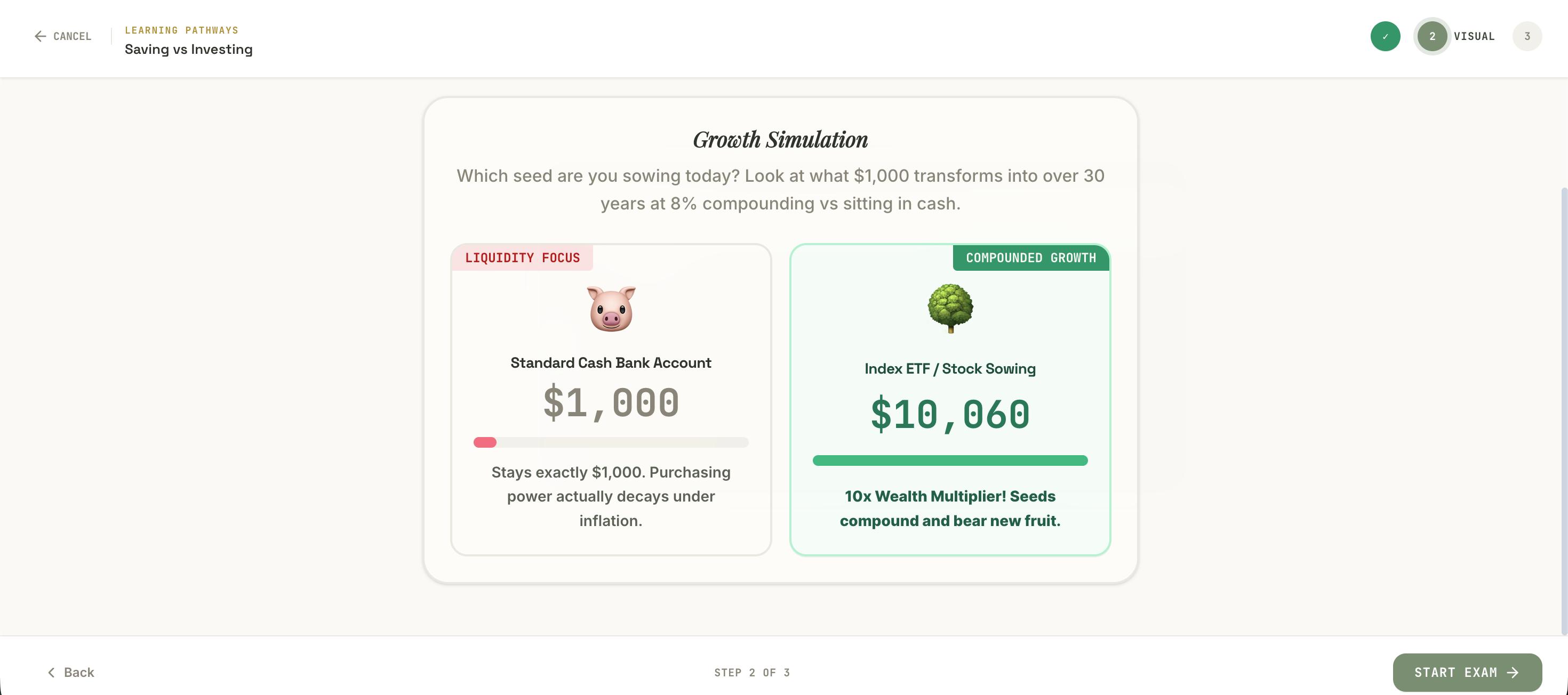Jump to the step 3 circle
This screenshot has width=1568, height=695.
point(1527,36)
